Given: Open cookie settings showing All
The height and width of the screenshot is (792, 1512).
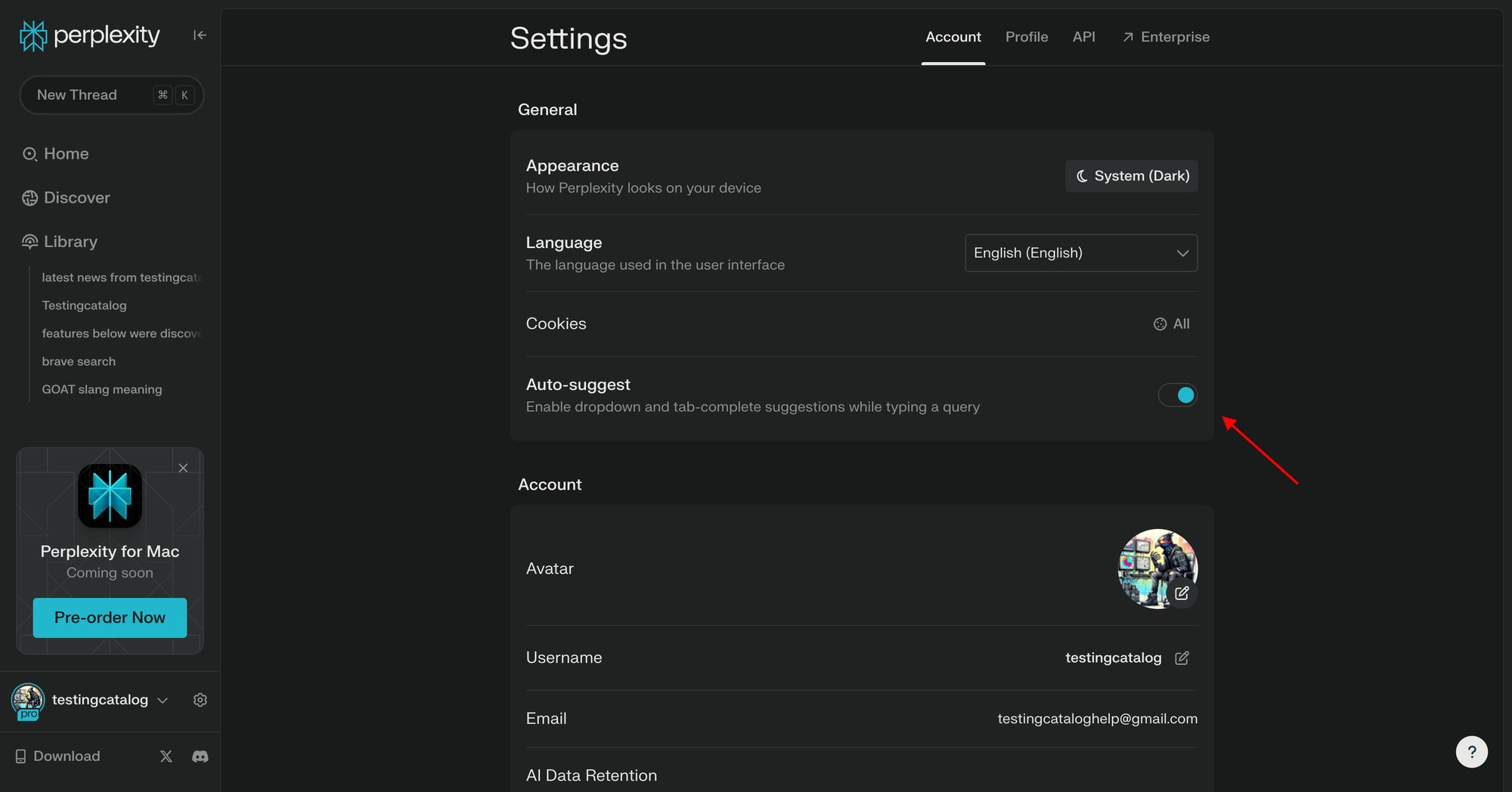Looking at the screenshot, I should pyautogui.click(x=1172, y=324).
